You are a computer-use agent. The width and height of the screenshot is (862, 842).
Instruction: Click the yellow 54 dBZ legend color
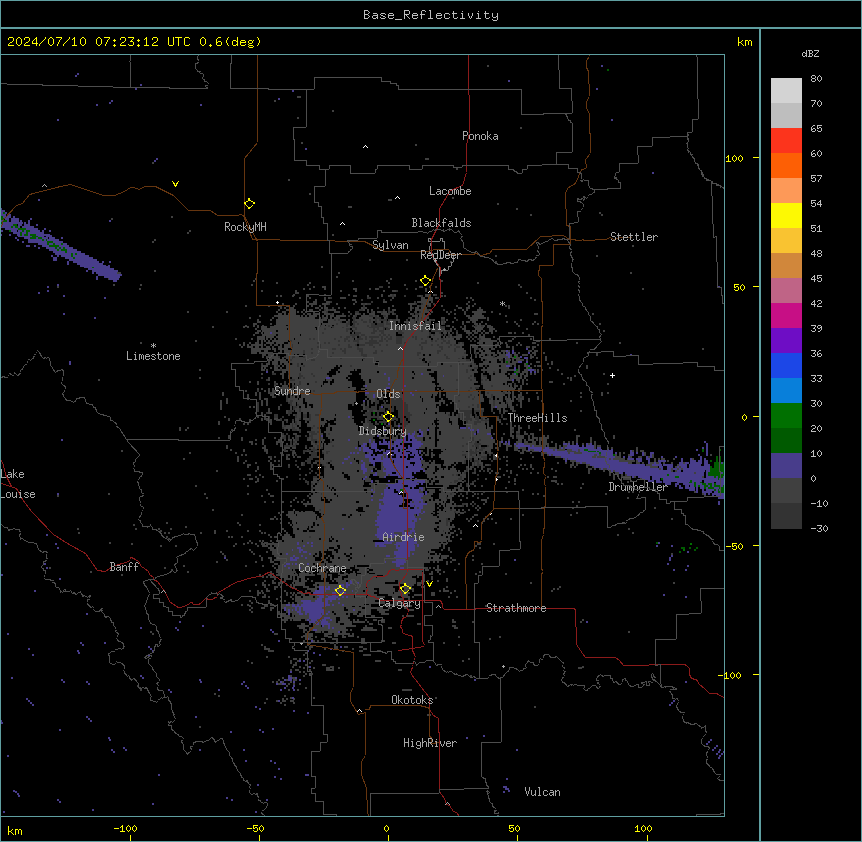pos(786,215)
